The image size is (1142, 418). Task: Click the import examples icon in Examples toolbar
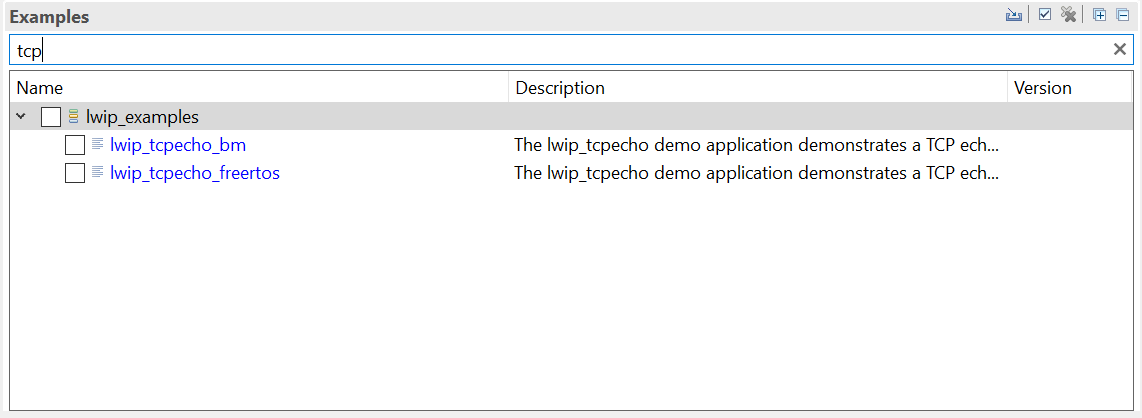coord(1014,15)
